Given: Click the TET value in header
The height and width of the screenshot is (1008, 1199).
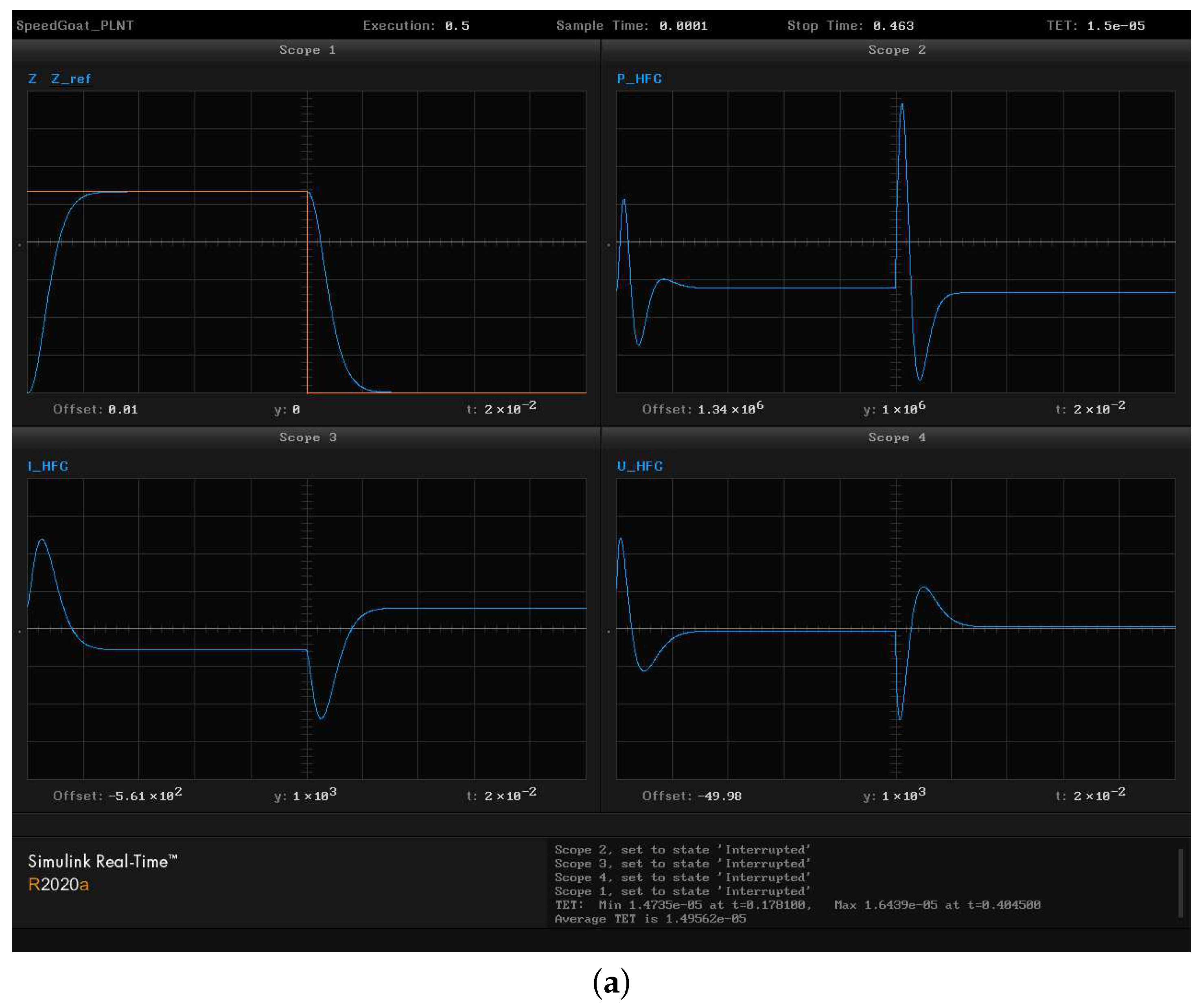Looking at the screenshot, I should click(x=1115, y=26).
